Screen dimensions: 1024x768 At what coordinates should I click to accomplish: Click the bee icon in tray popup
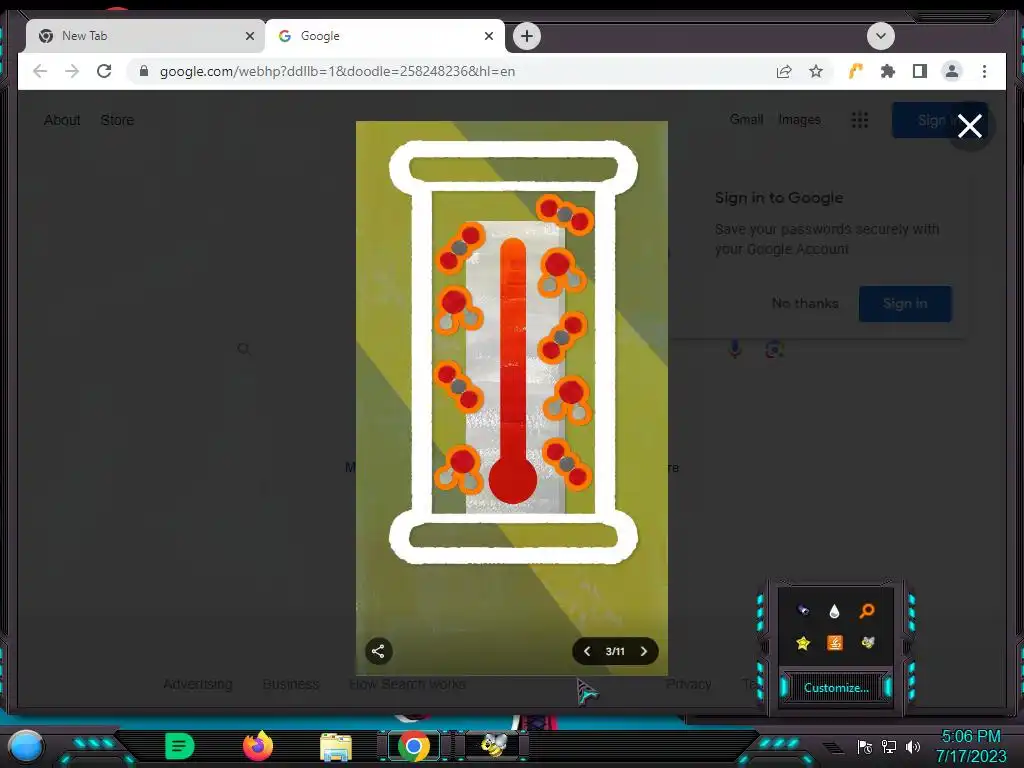[x=867, y=643]
